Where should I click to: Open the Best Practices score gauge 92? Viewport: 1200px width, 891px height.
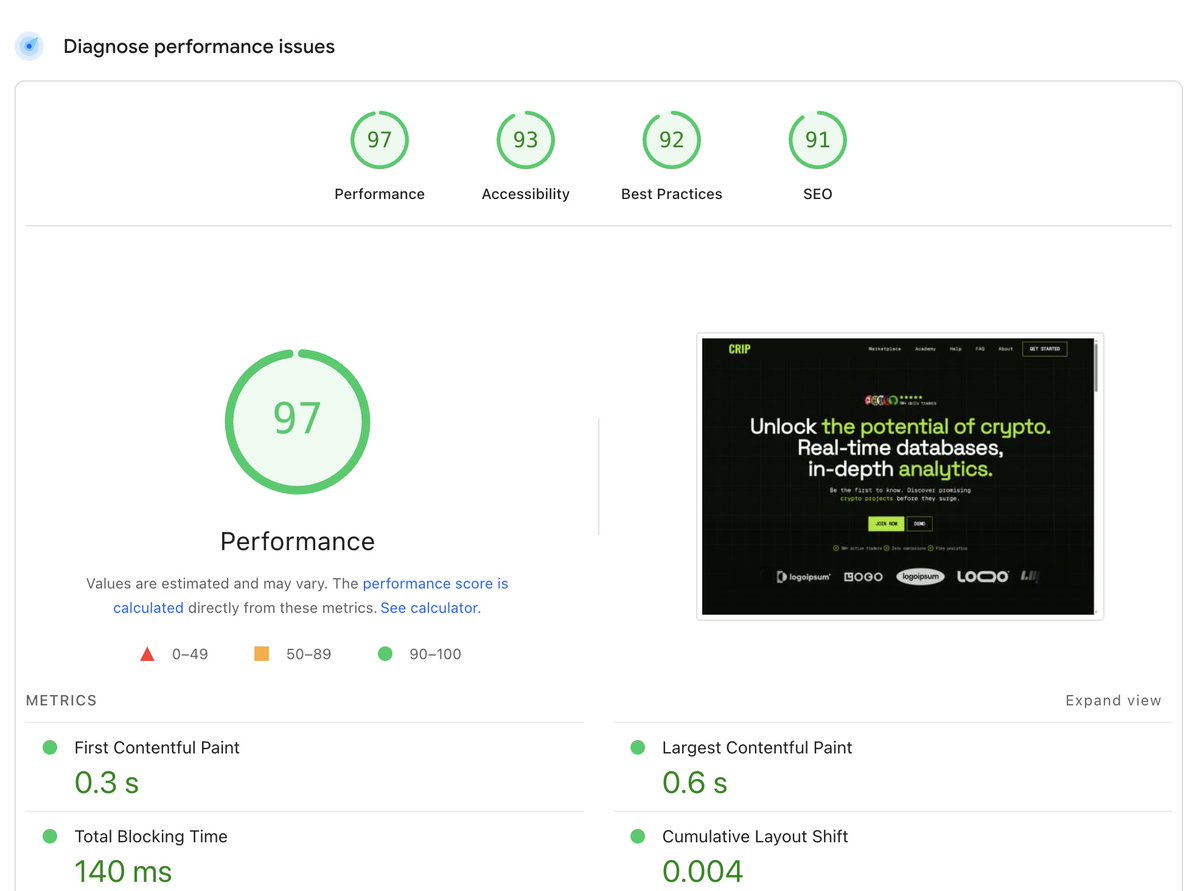click(x=671, y=140)
